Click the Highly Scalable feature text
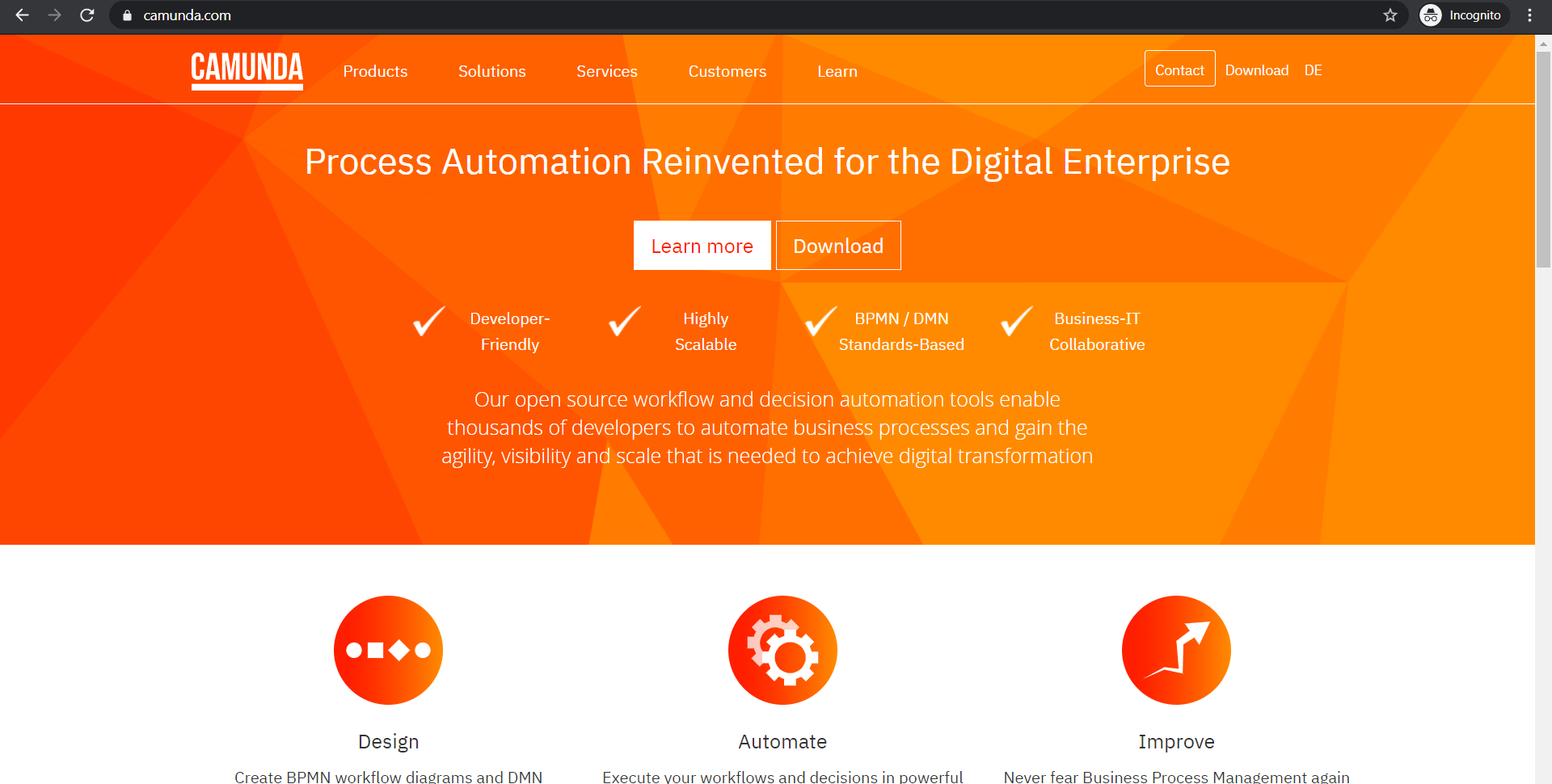1552x784 pixels. click(706, 331)
